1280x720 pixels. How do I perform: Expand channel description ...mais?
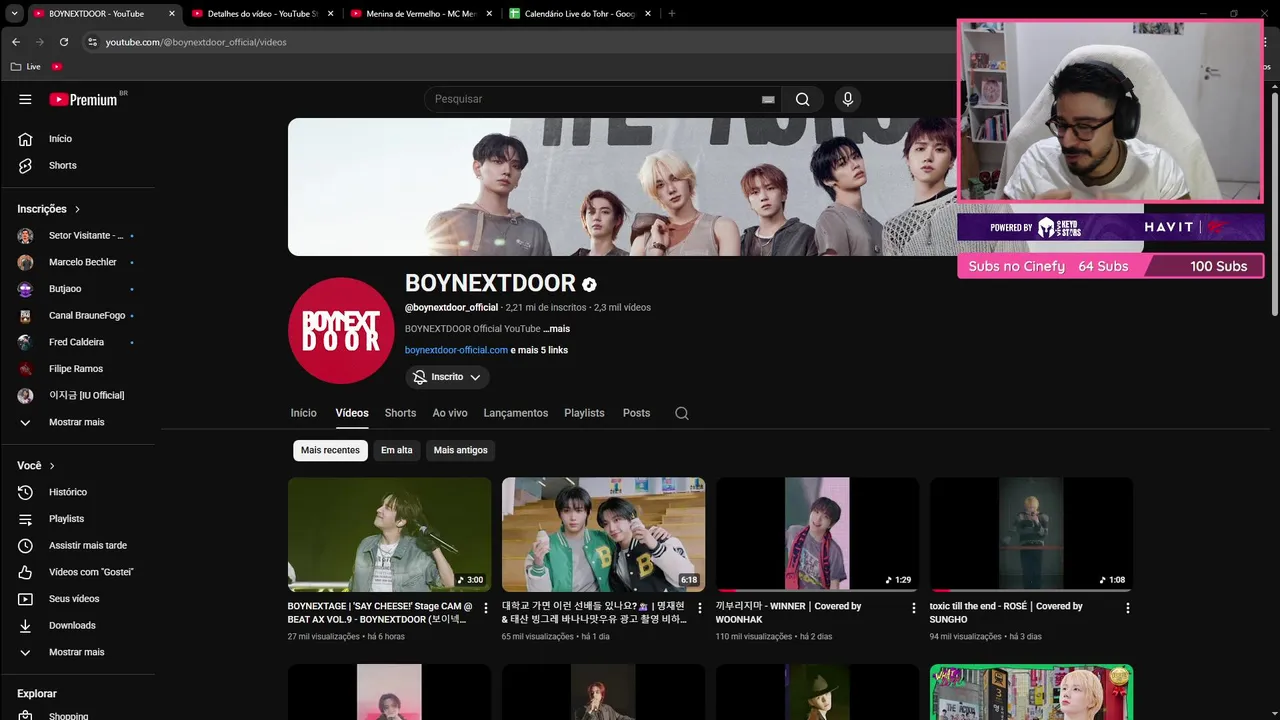click(x=556, y=329)
